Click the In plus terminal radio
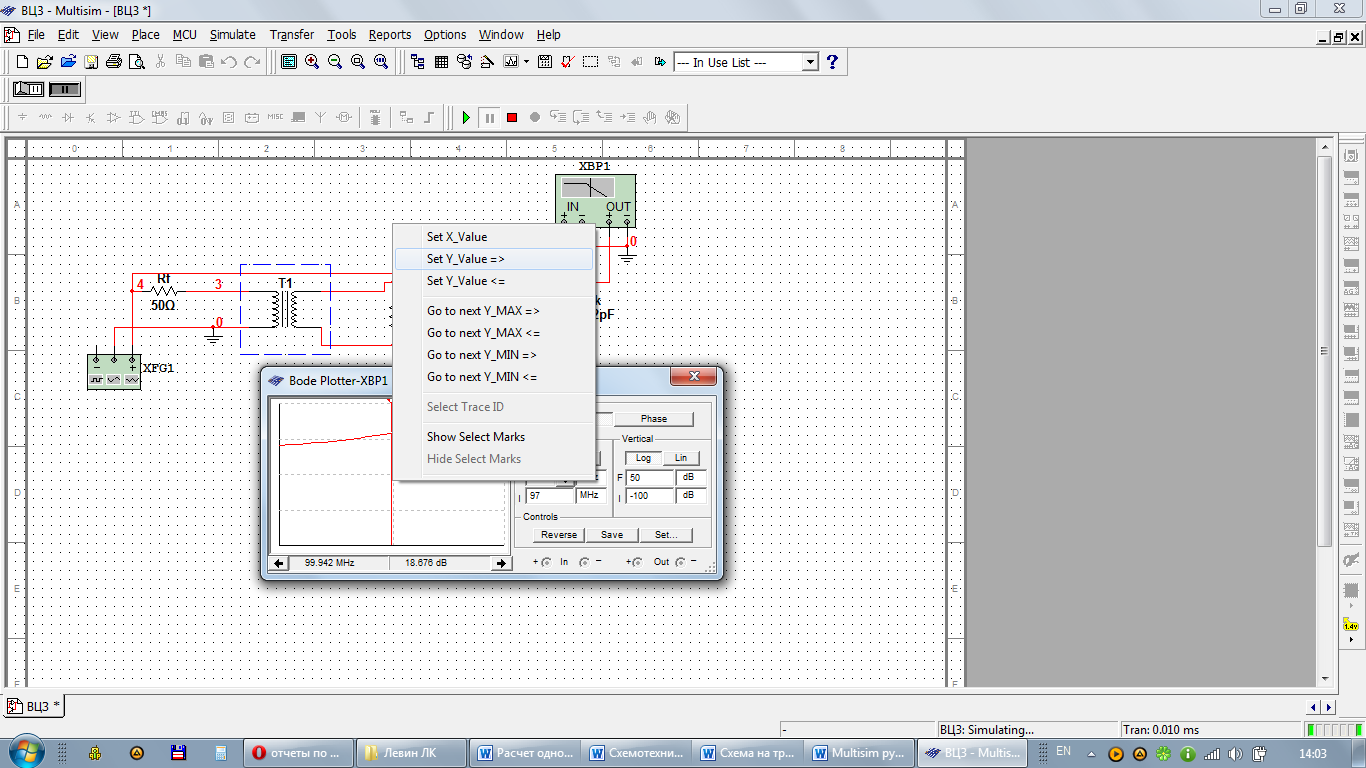This screenshot has height=768, width=1366. (x=546, y=562)
